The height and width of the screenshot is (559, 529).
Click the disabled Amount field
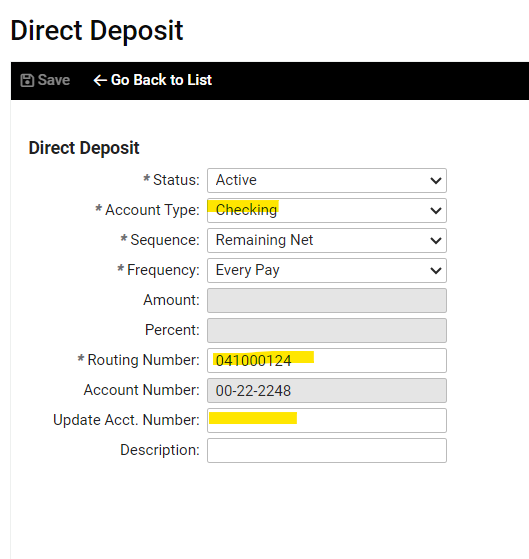tap(327, 300)
